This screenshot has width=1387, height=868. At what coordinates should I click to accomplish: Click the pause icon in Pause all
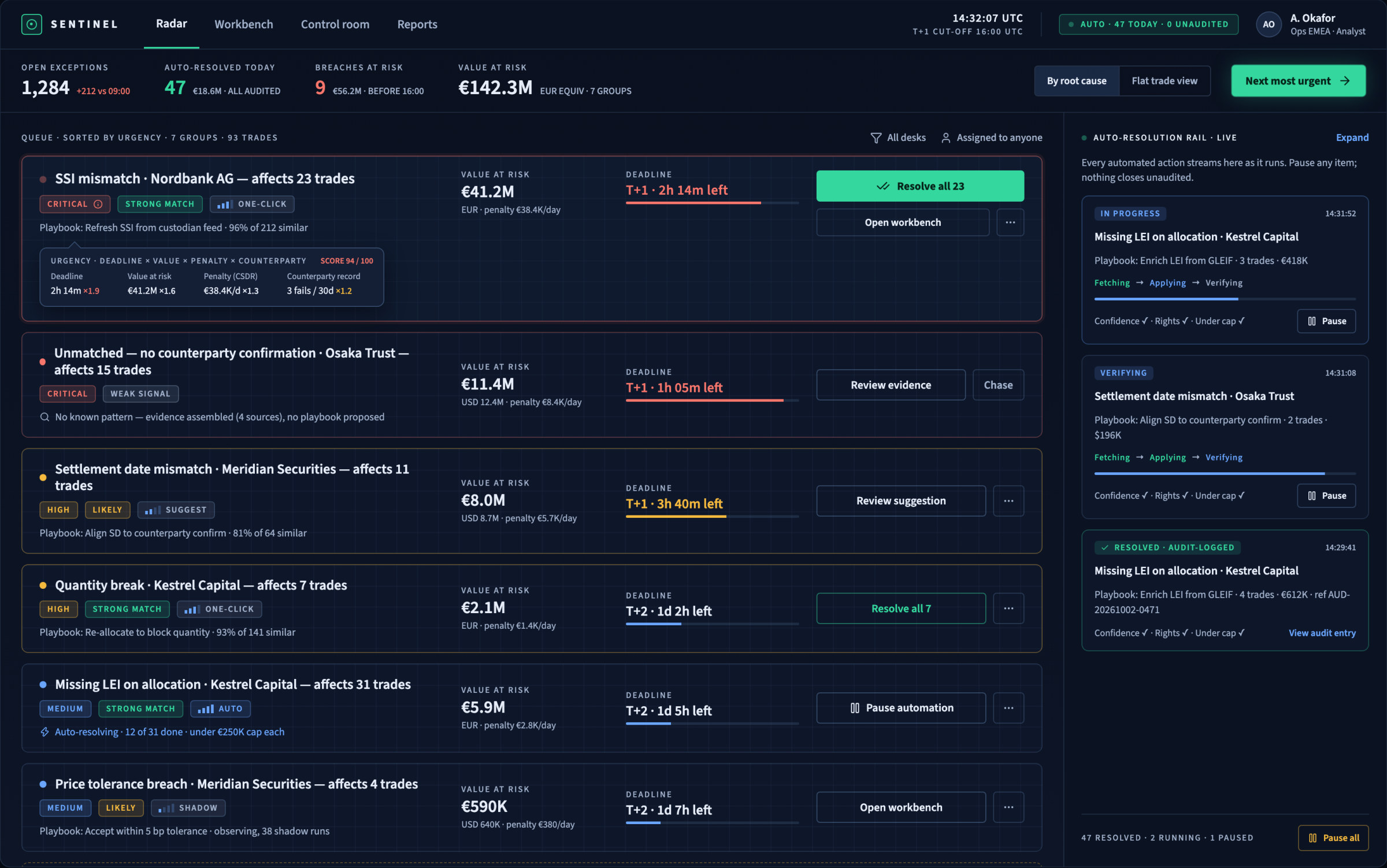point(1312,838)
